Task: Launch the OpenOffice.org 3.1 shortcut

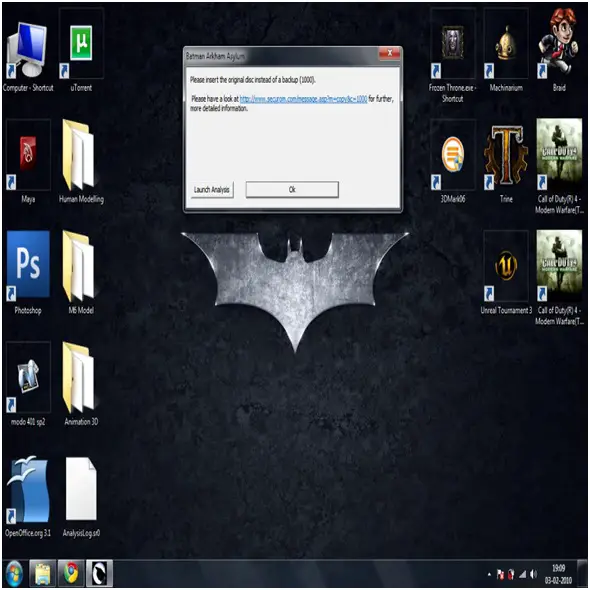Action: click(x=28, y=495)
